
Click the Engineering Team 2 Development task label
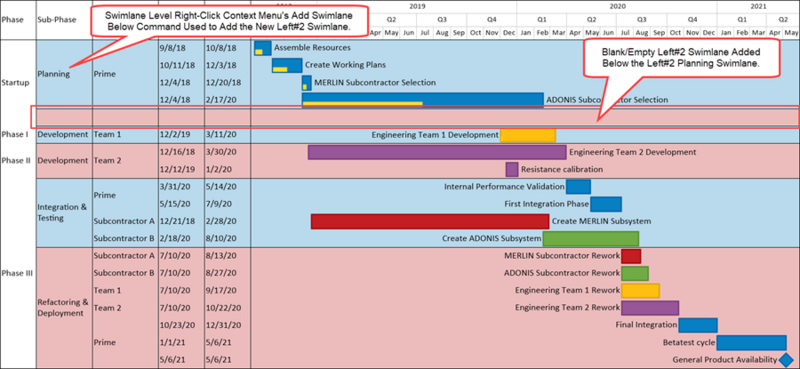(x=633, y=152)
